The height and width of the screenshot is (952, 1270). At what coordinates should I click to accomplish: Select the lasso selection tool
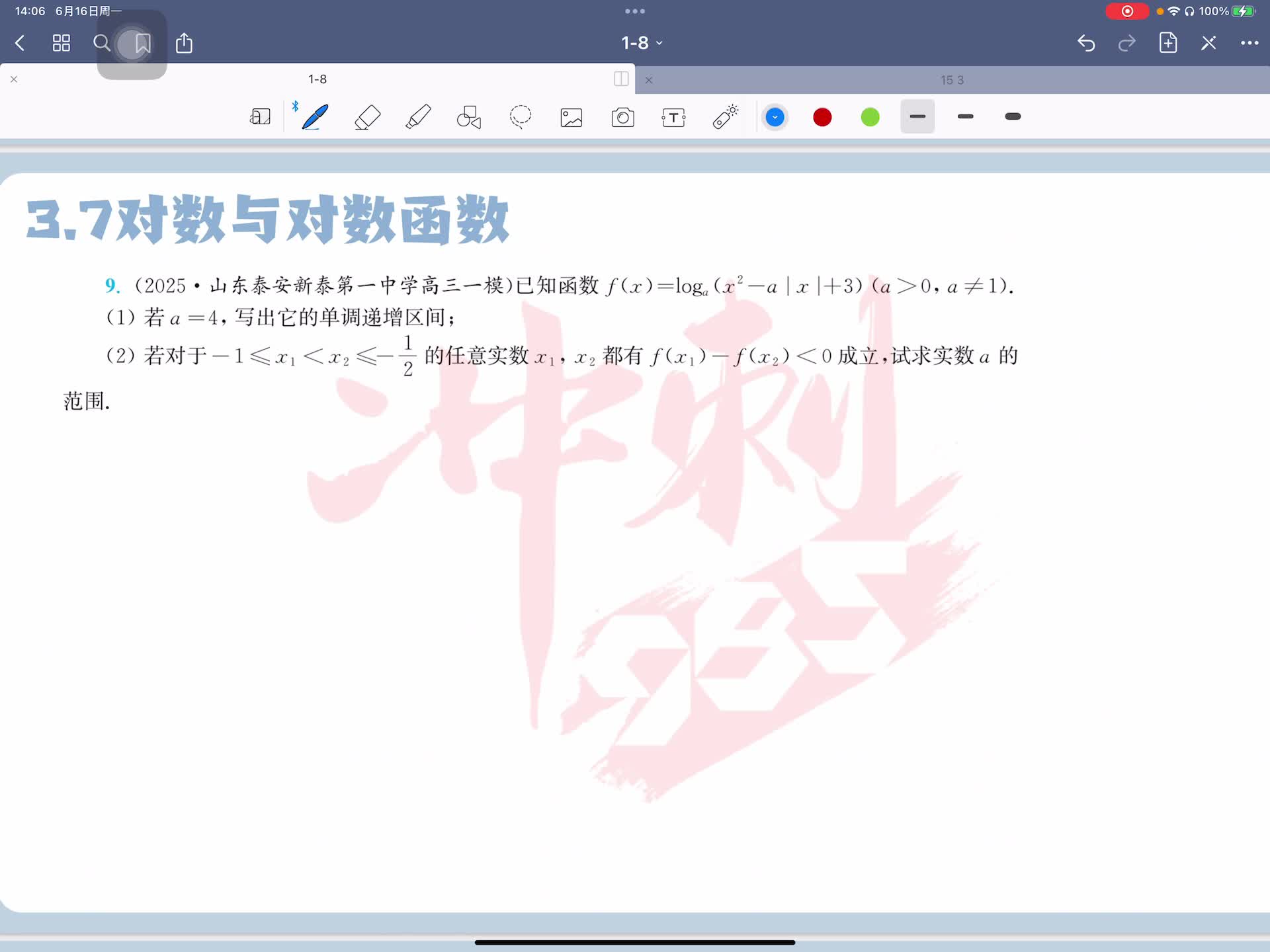click(x=521, y=117)
